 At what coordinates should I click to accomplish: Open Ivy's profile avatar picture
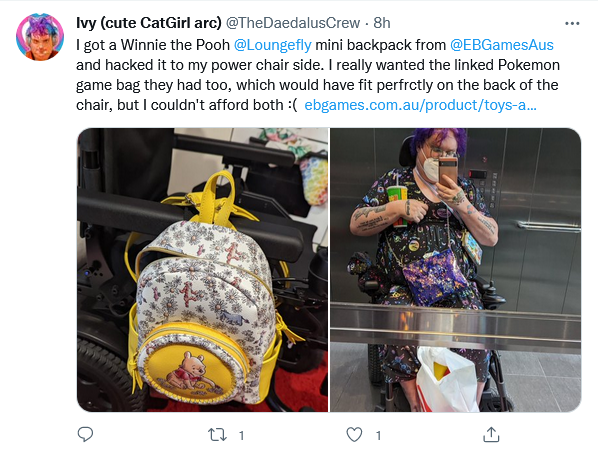click(x=40, y=37)
